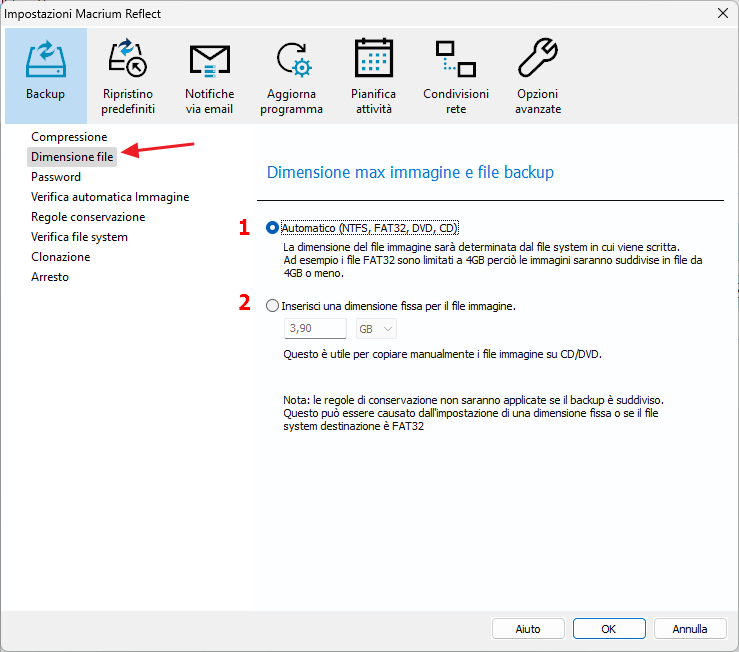The width and height of the screenshot is (739, 652).
Task: Open the Backup settings section
Action: (x=46, y=75)
